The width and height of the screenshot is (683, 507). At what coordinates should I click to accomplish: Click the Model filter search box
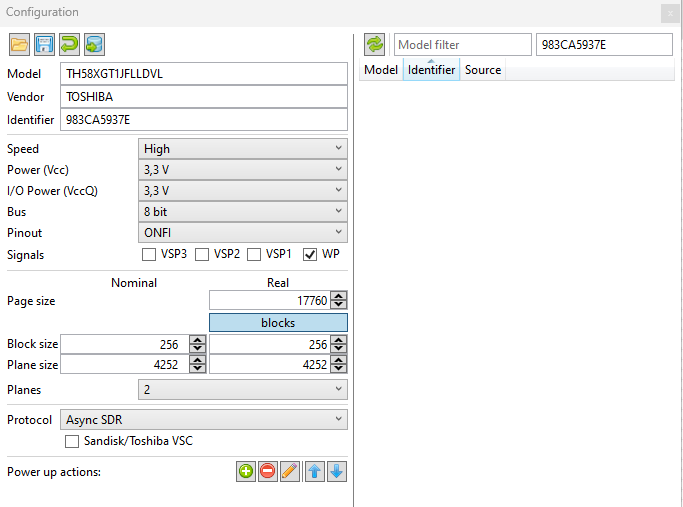[463, 44]
